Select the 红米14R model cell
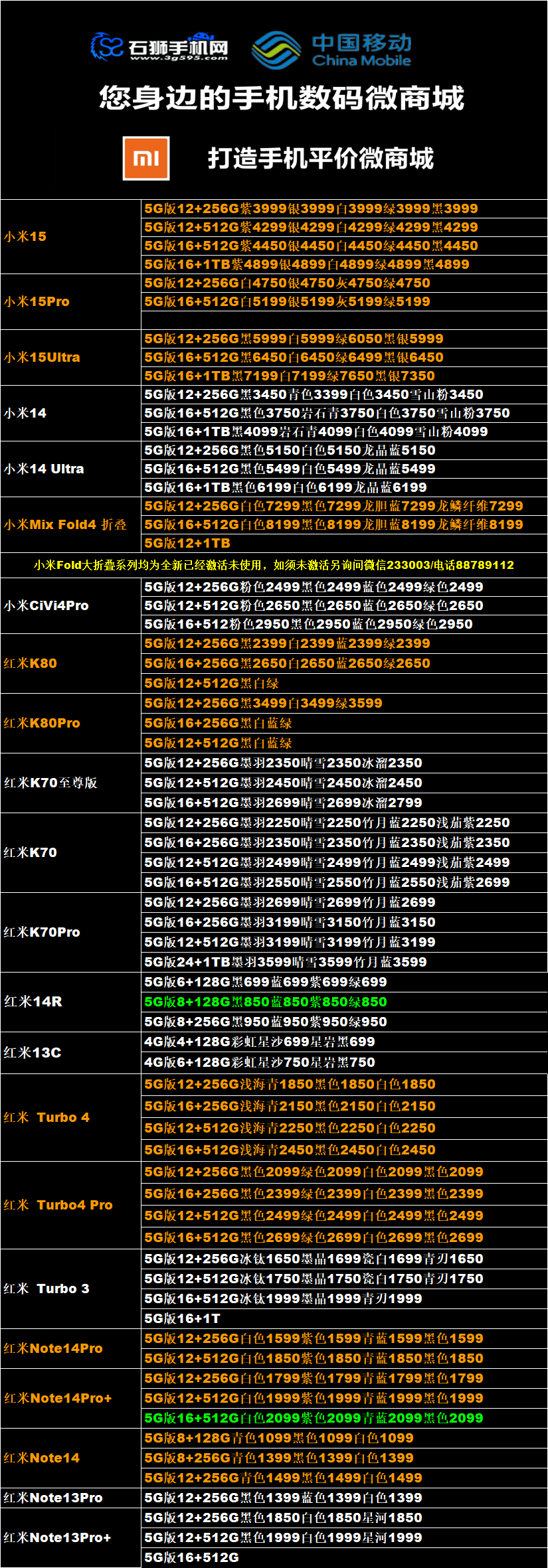This screenshot has height=1568, width=548. (x=71, y=1002)
